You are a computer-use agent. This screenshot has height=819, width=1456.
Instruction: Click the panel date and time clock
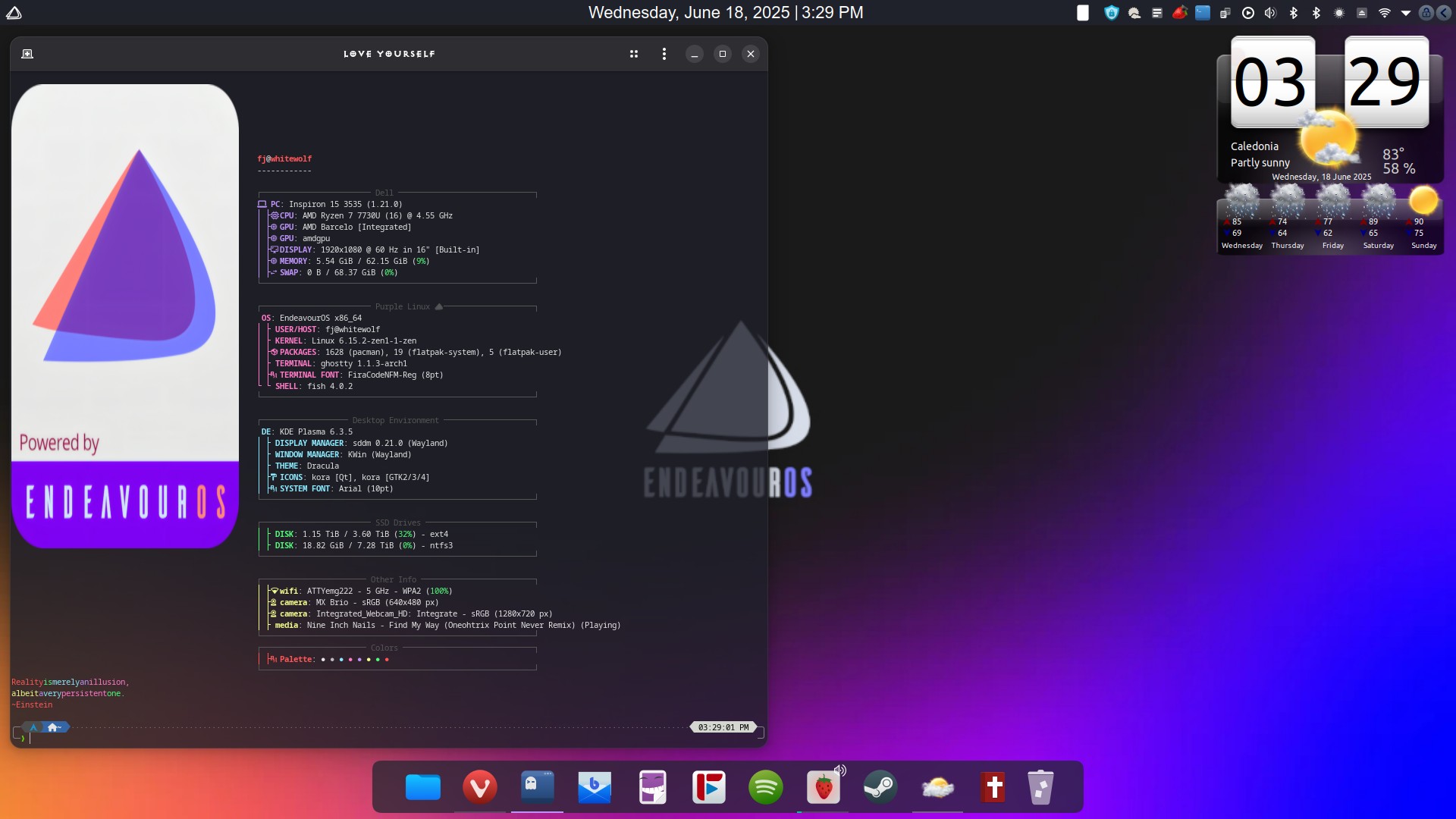(726, 13)
